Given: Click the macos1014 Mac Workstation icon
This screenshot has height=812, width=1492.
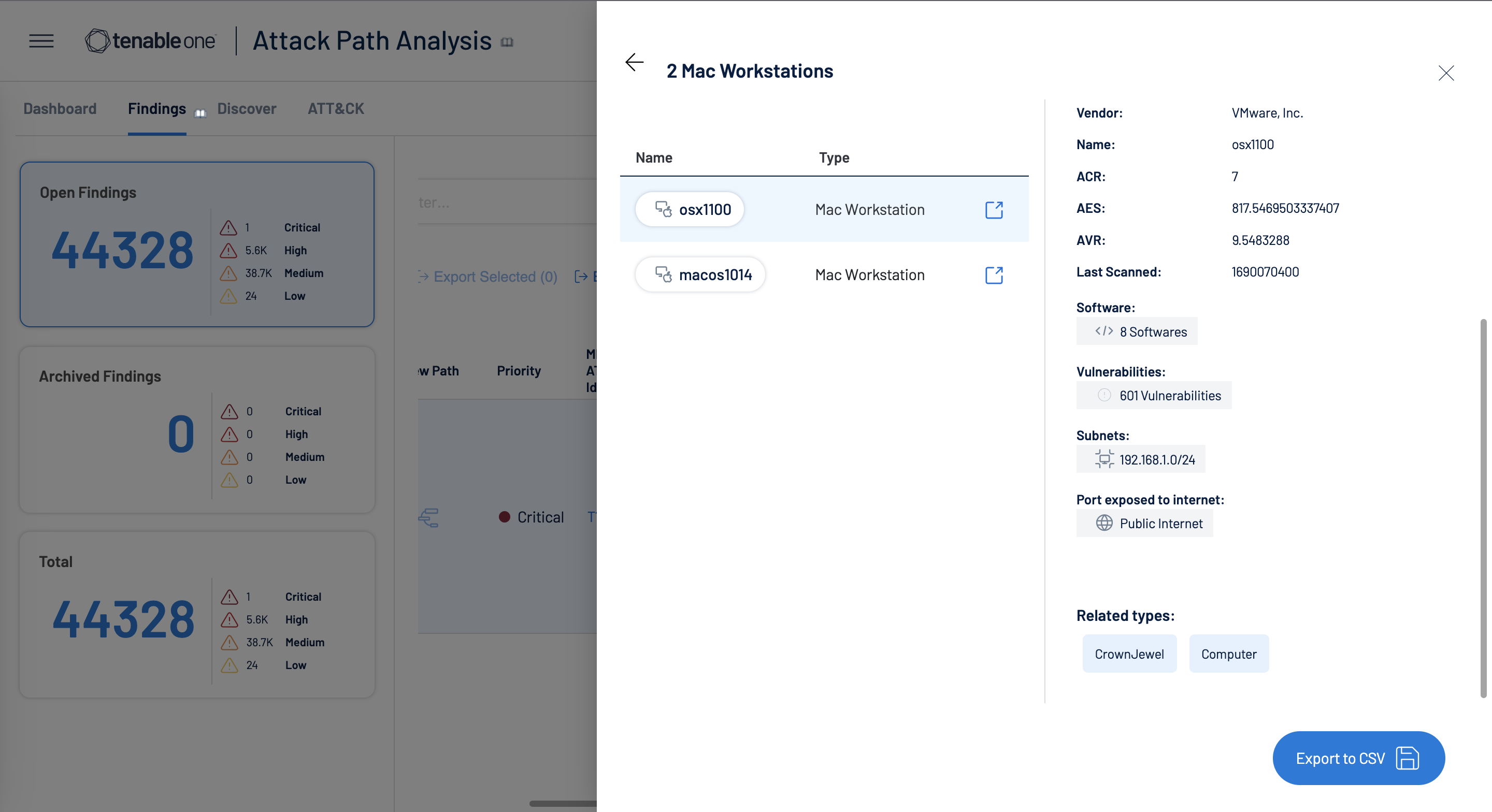Looking at the screenshot, I should (x=660, y=273).
